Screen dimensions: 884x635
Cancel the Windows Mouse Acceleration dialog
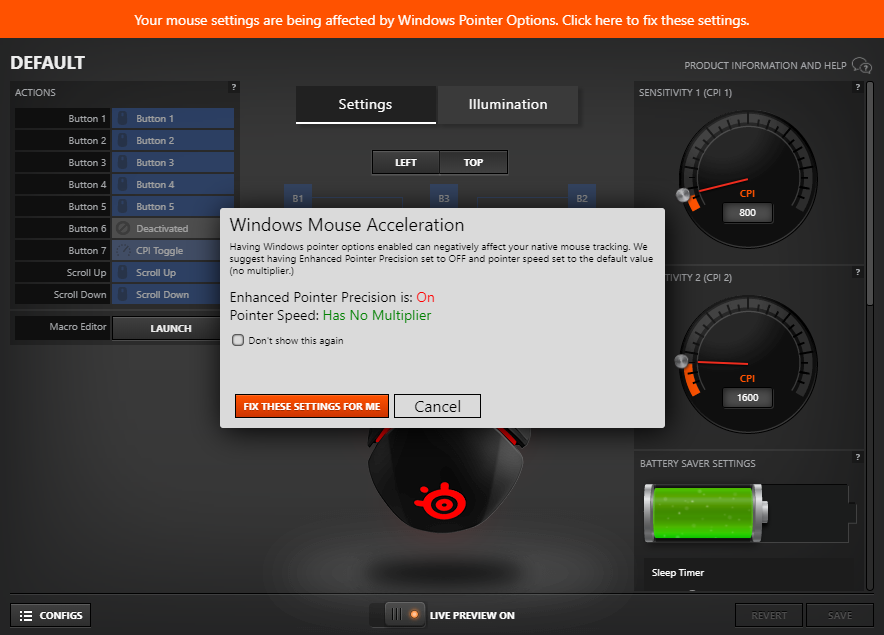point(437,406)
